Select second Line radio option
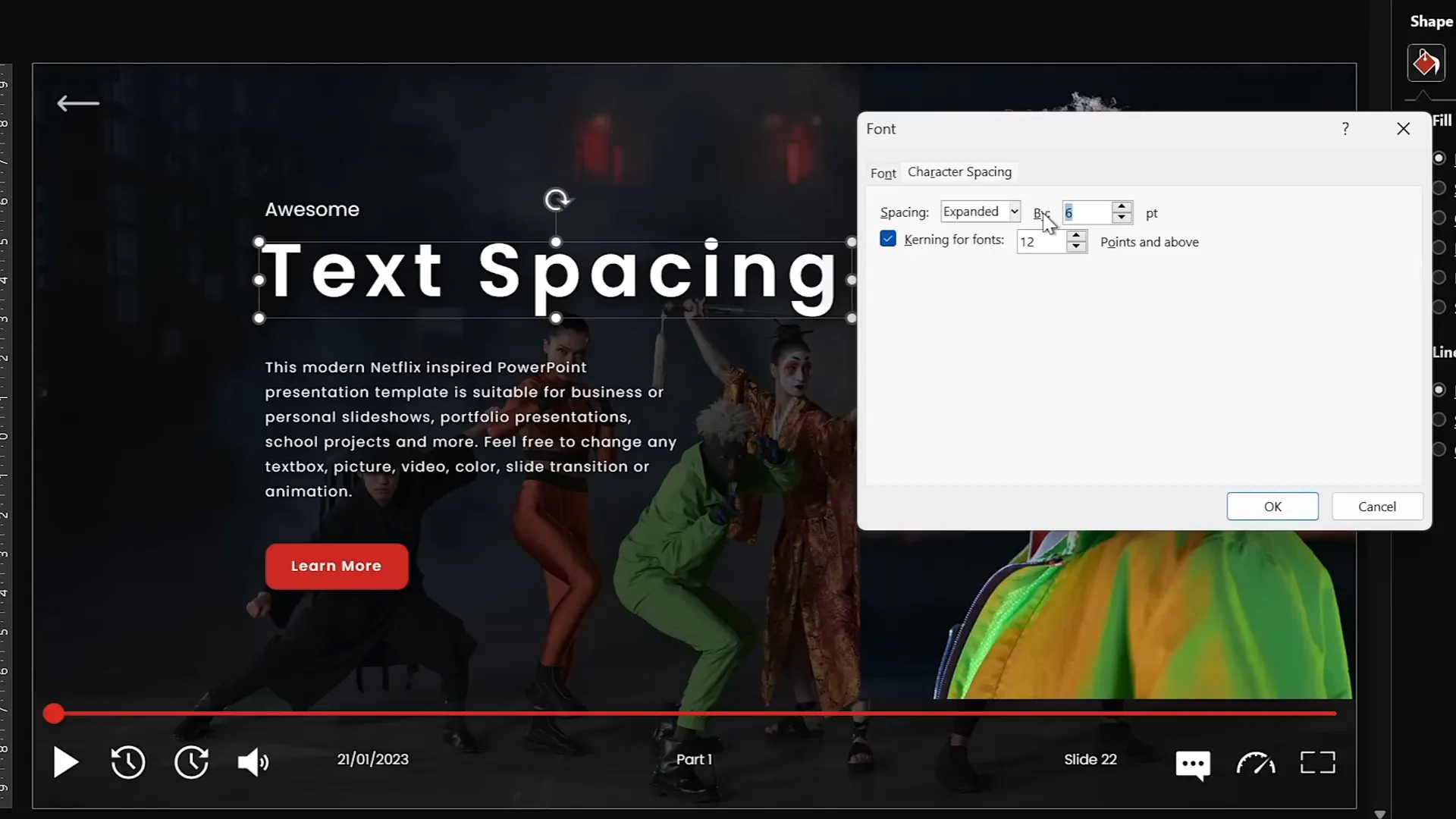The image size is (1456, 819). pyautogui.click(x=1439, y=419)
